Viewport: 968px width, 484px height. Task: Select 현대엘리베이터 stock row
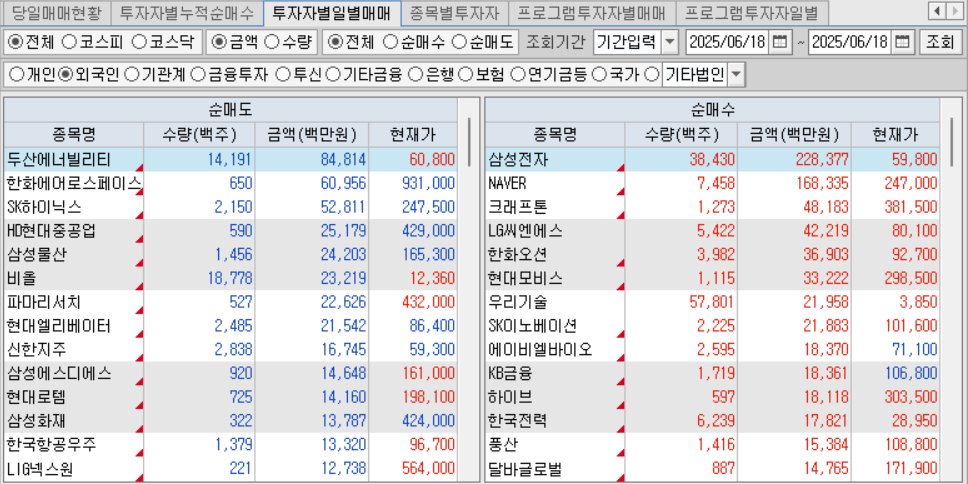point(231,325)
